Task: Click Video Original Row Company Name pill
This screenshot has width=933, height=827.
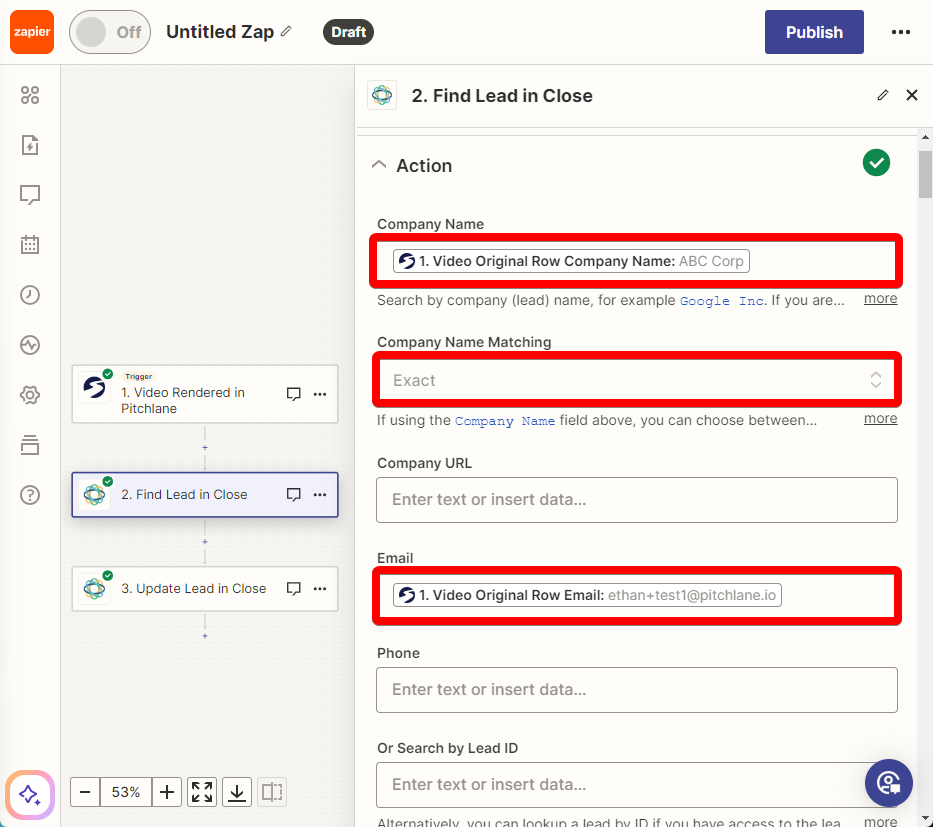Action: tap(571, 261)
